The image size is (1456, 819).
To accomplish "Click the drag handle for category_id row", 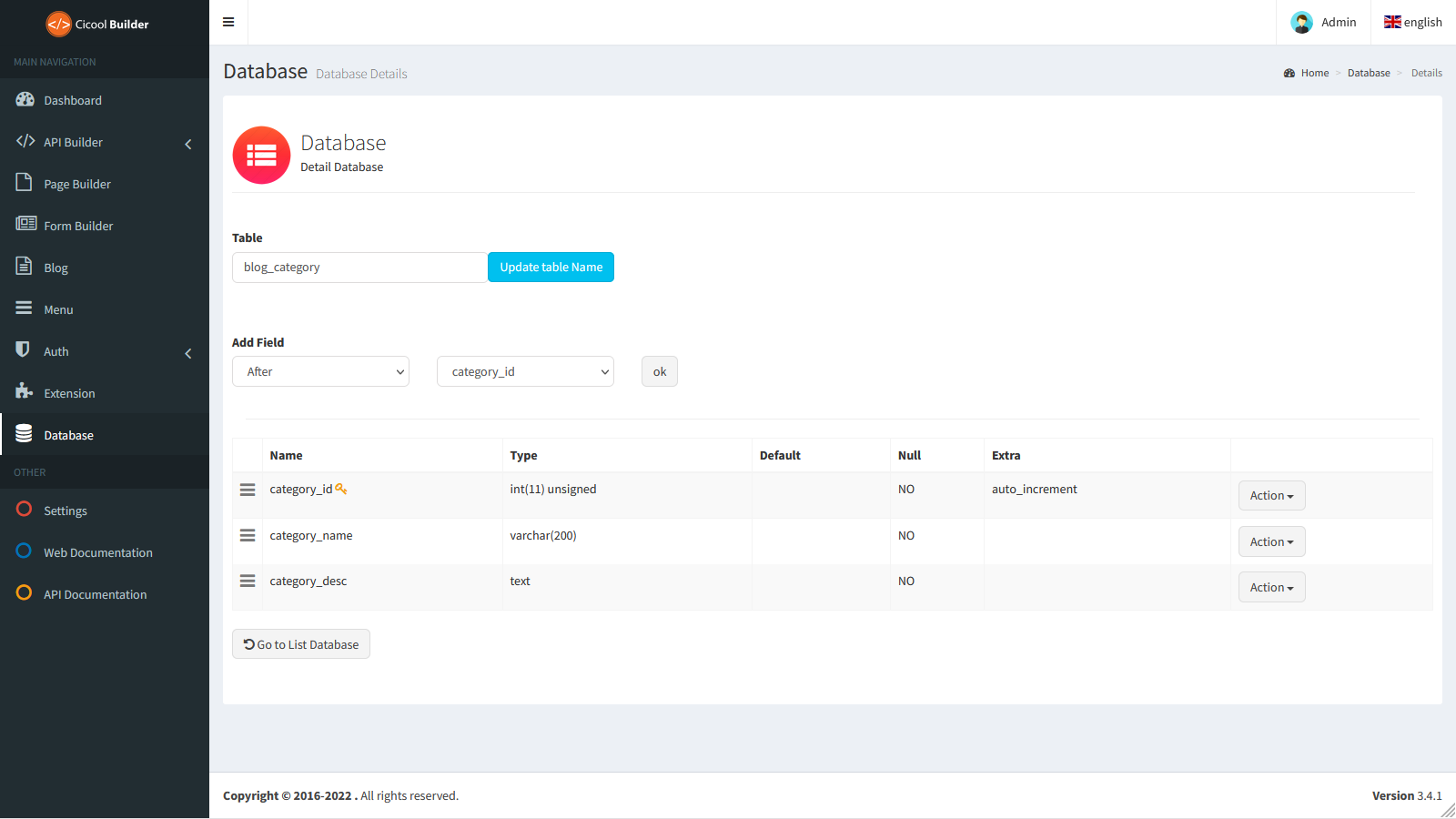I will pos(248,490).
